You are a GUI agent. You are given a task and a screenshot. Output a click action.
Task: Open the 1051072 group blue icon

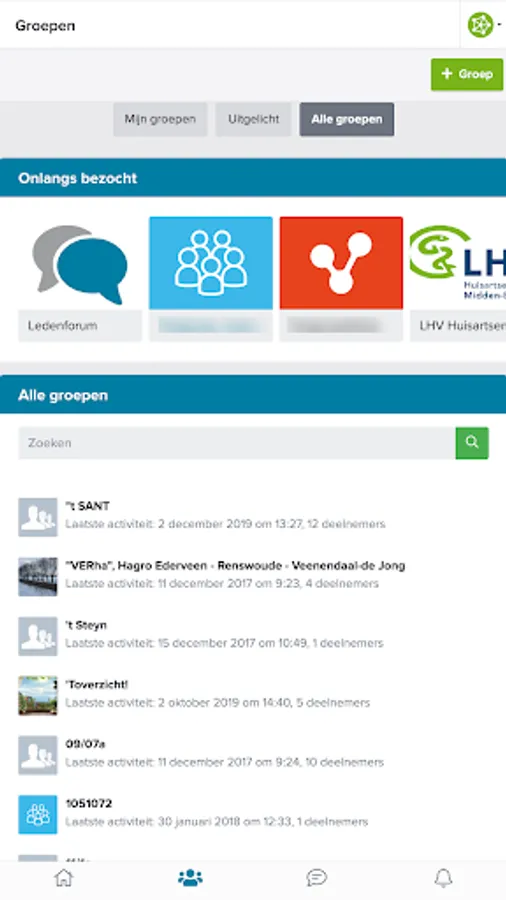point(38,814)
